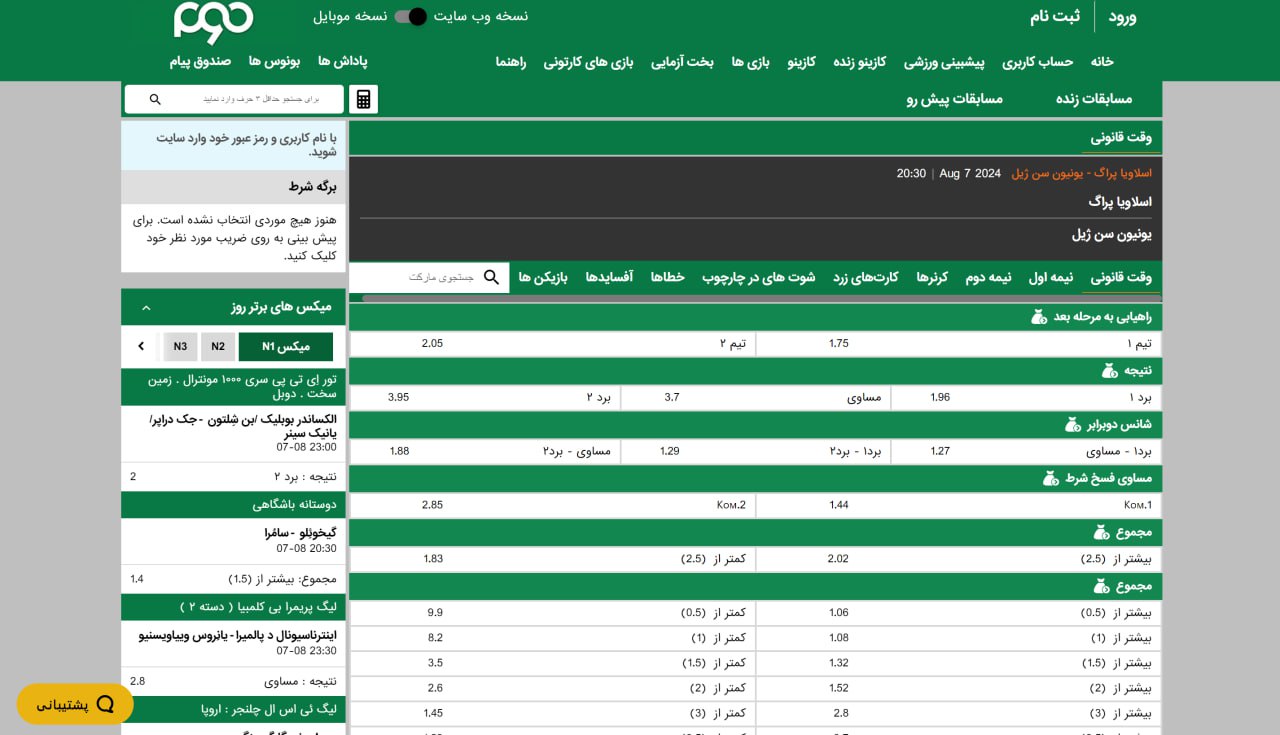
Task: Switch to the نیمه اول tab
Action: [x=1051, y=277]
